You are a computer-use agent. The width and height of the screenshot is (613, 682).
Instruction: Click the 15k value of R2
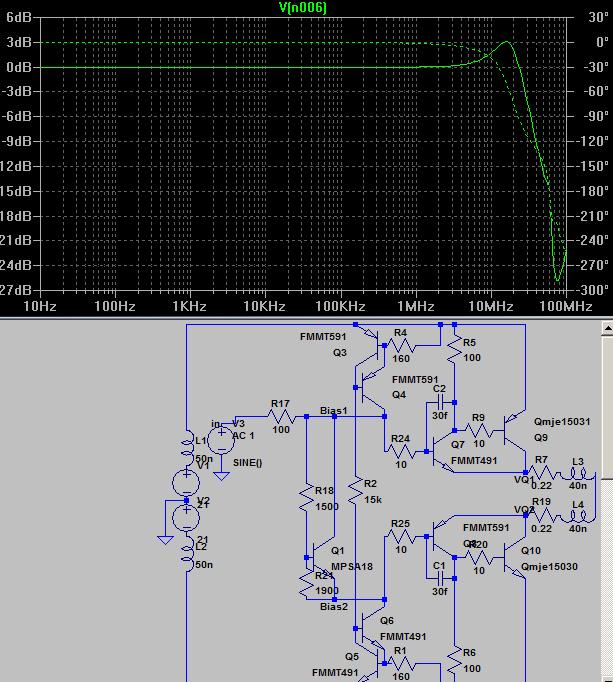pyautogui.click(x=373, y=499)
